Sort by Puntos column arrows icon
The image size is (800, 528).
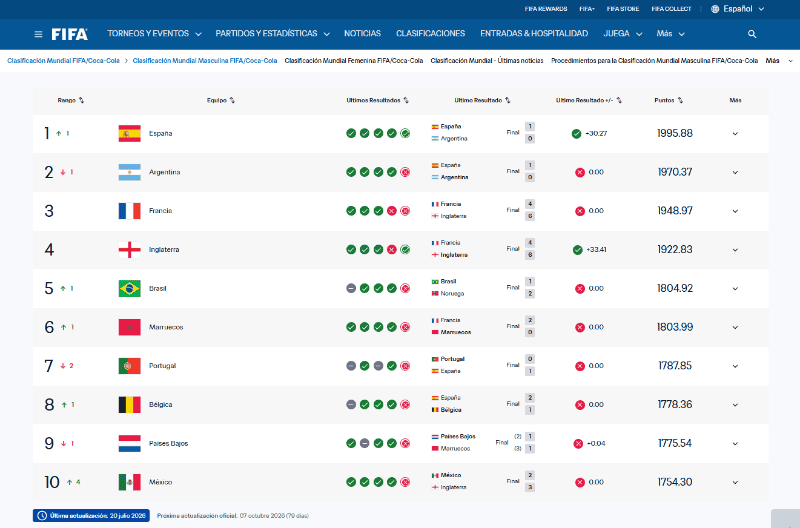coord(680,100)
